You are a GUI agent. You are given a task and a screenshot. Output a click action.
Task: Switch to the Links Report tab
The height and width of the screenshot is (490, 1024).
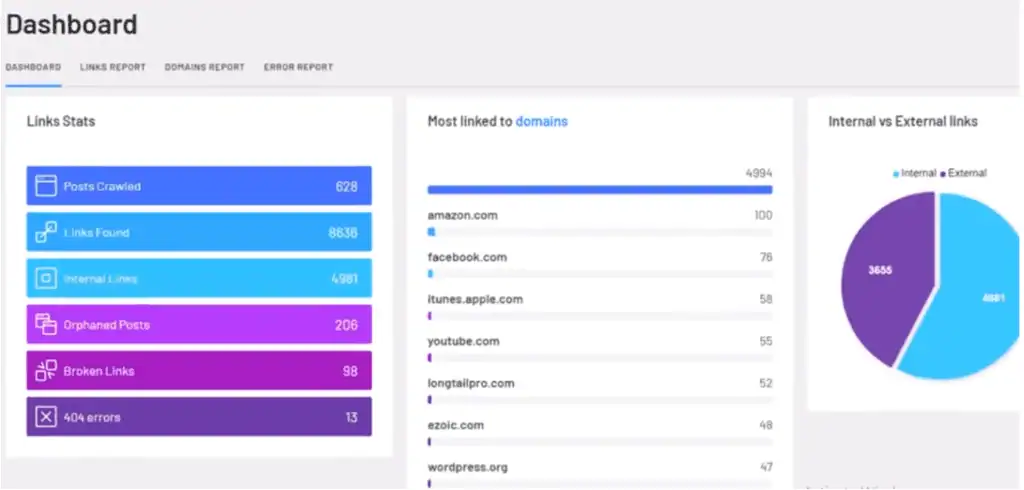113,67
